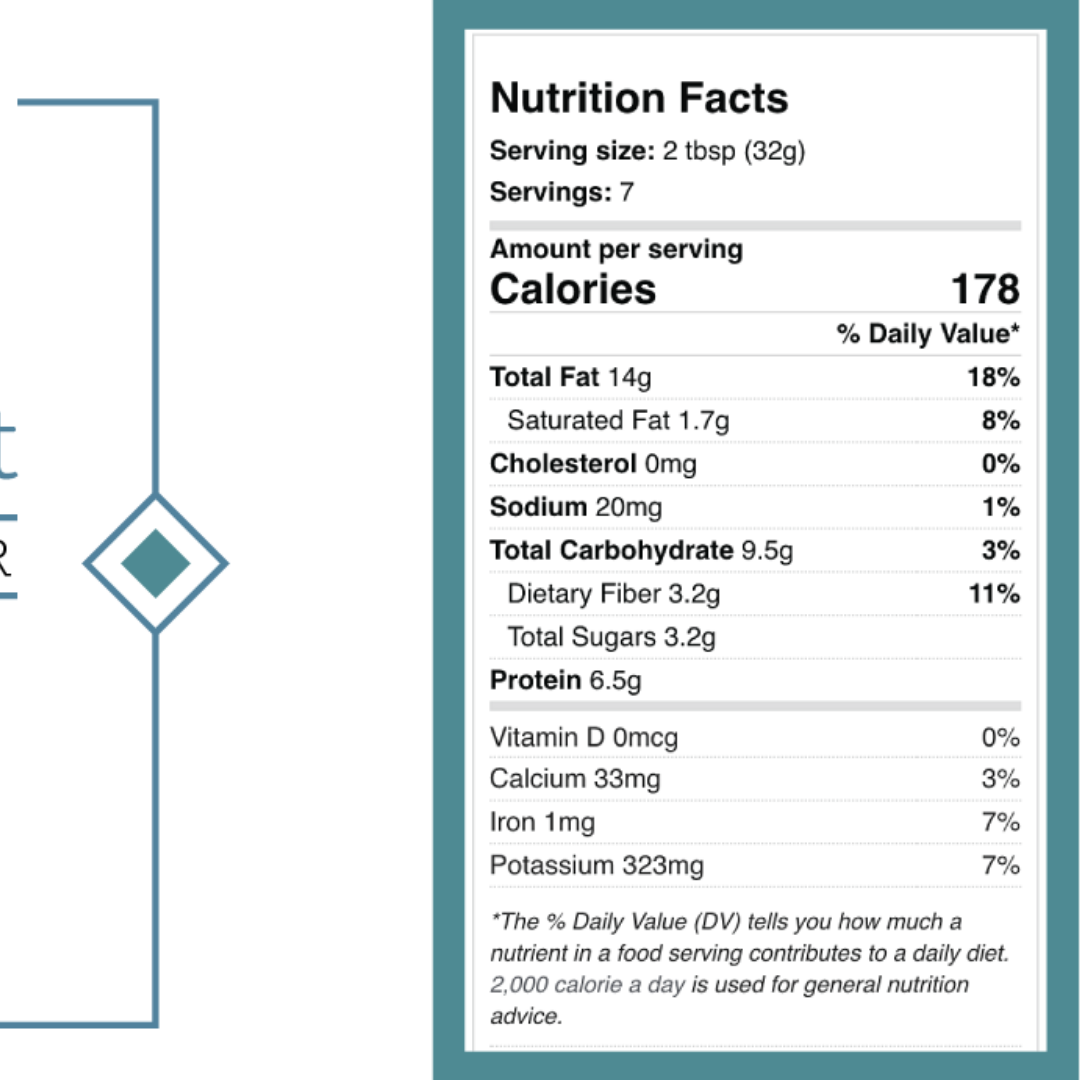Click the % Daily Value* column header

coord(928,334)
